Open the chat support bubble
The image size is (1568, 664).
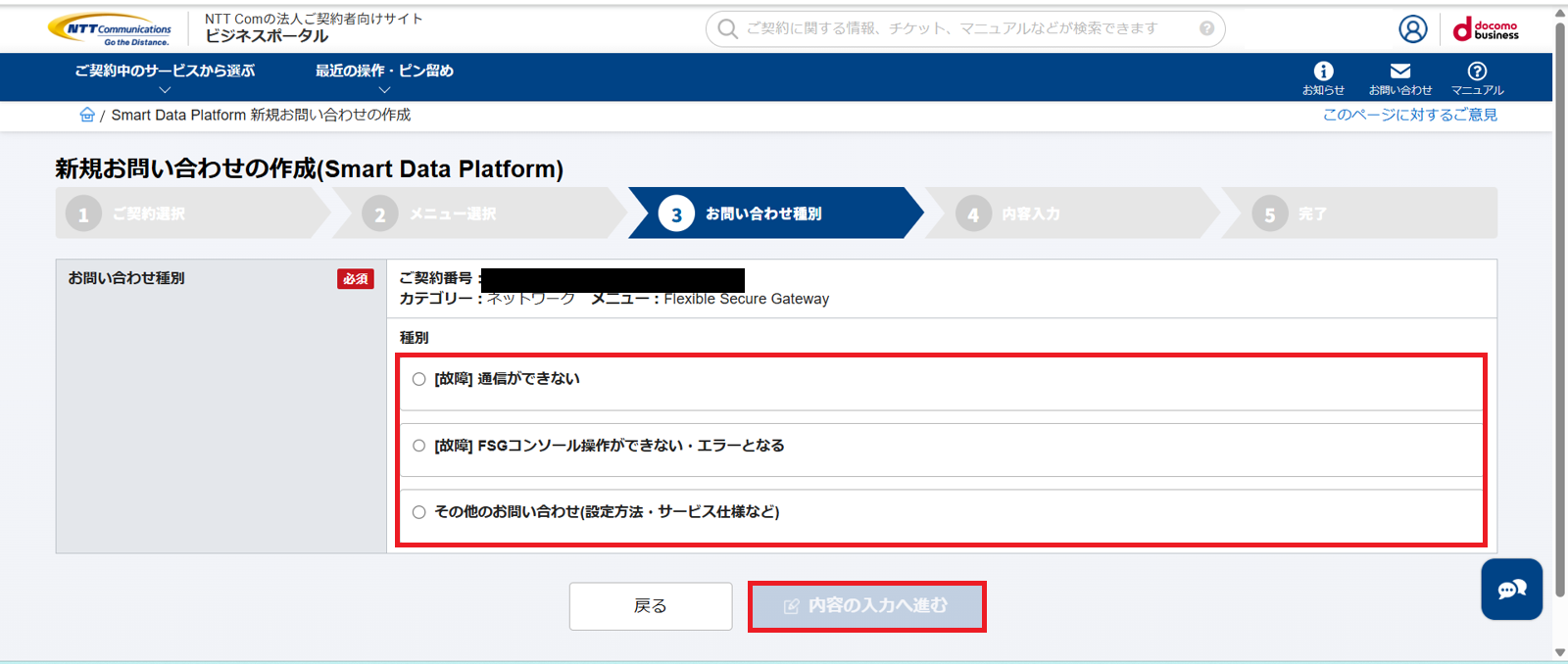pyautogui.click(x=1511, y=589)
